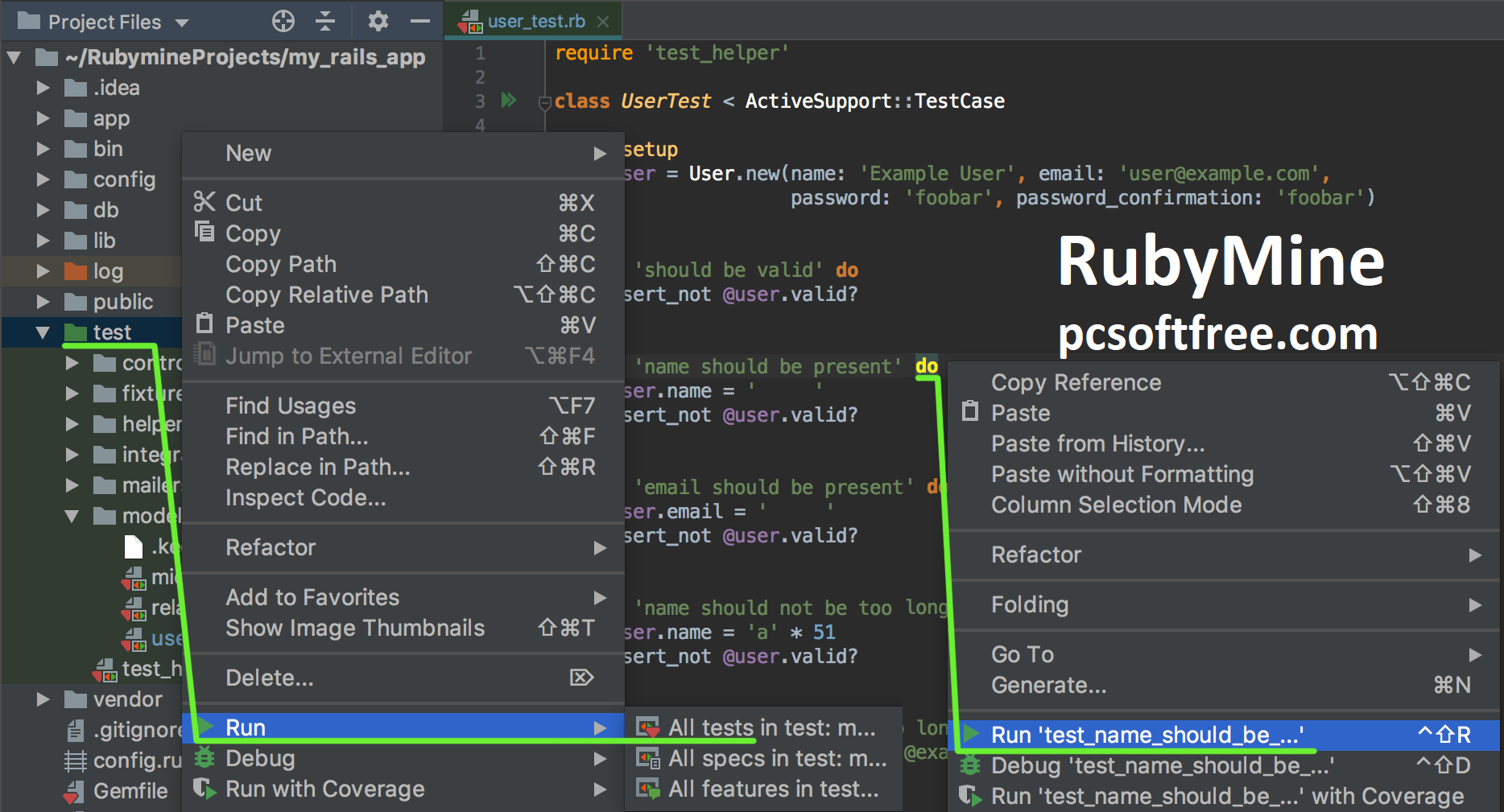Select Replace in Path...
This screenshot has width=1504, height=812.
403,467
